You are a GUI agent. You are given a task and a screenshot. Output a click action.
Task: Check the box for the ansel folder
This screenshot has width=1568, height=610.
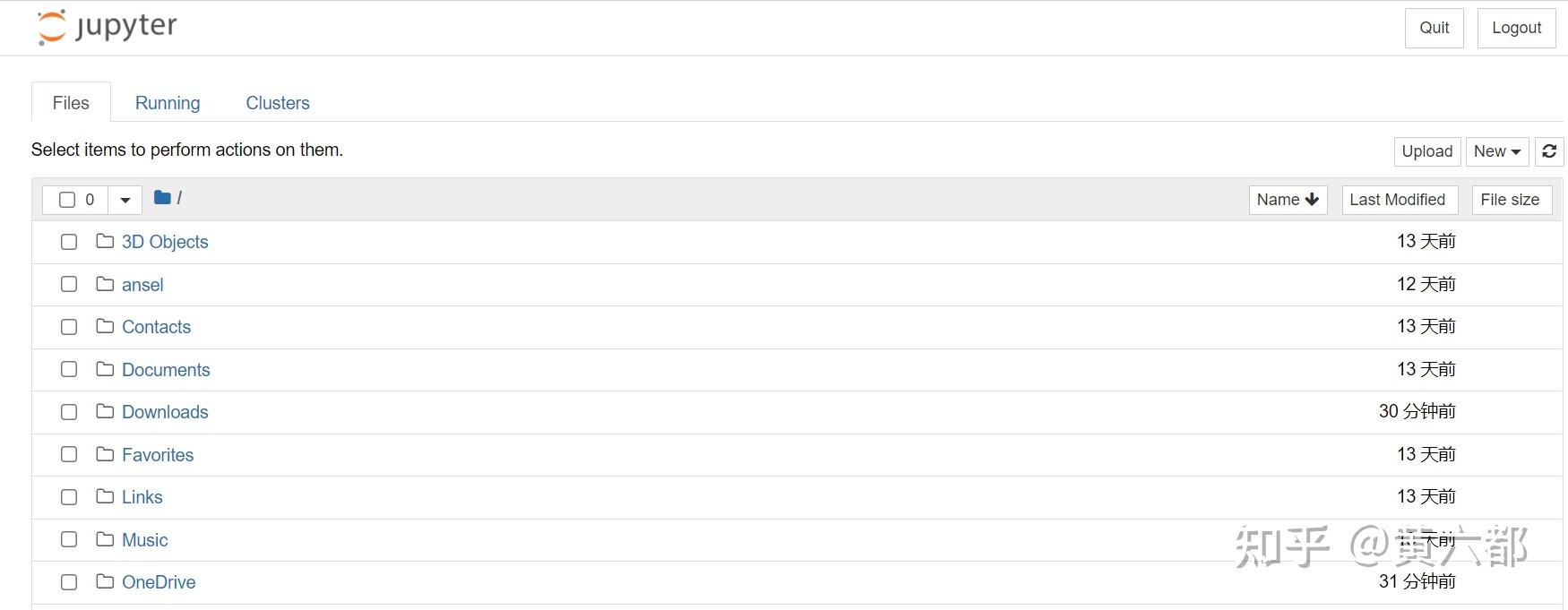click(69, 284)
